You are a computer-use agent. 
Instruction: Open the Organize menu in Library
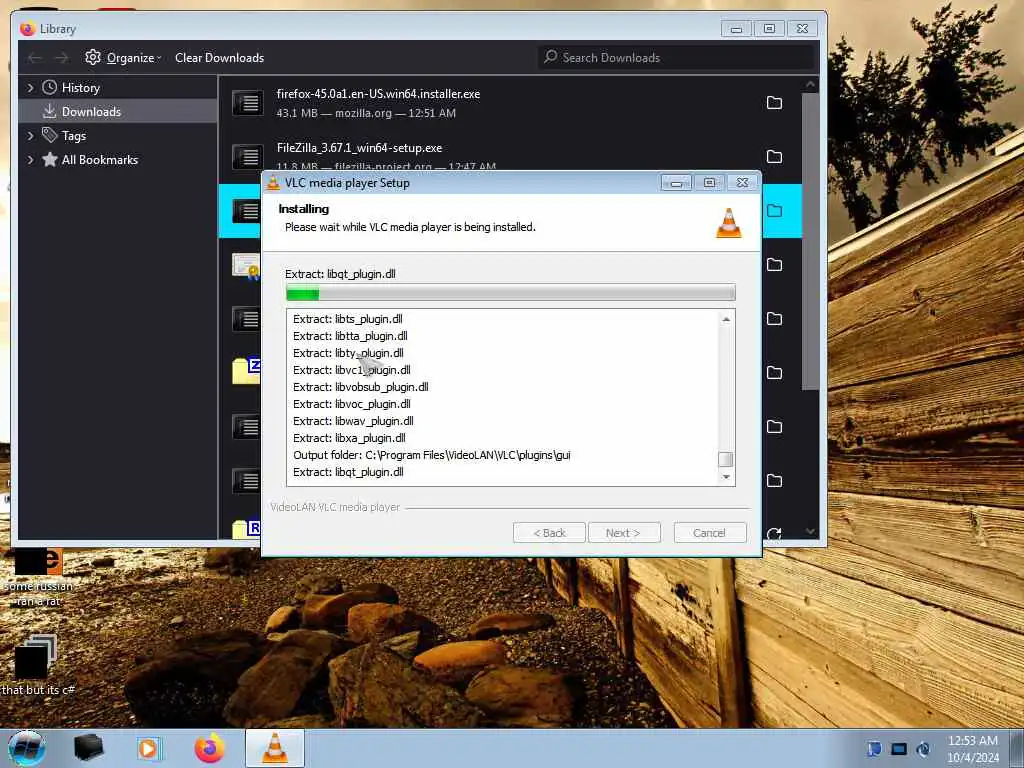tap(123, 57)
